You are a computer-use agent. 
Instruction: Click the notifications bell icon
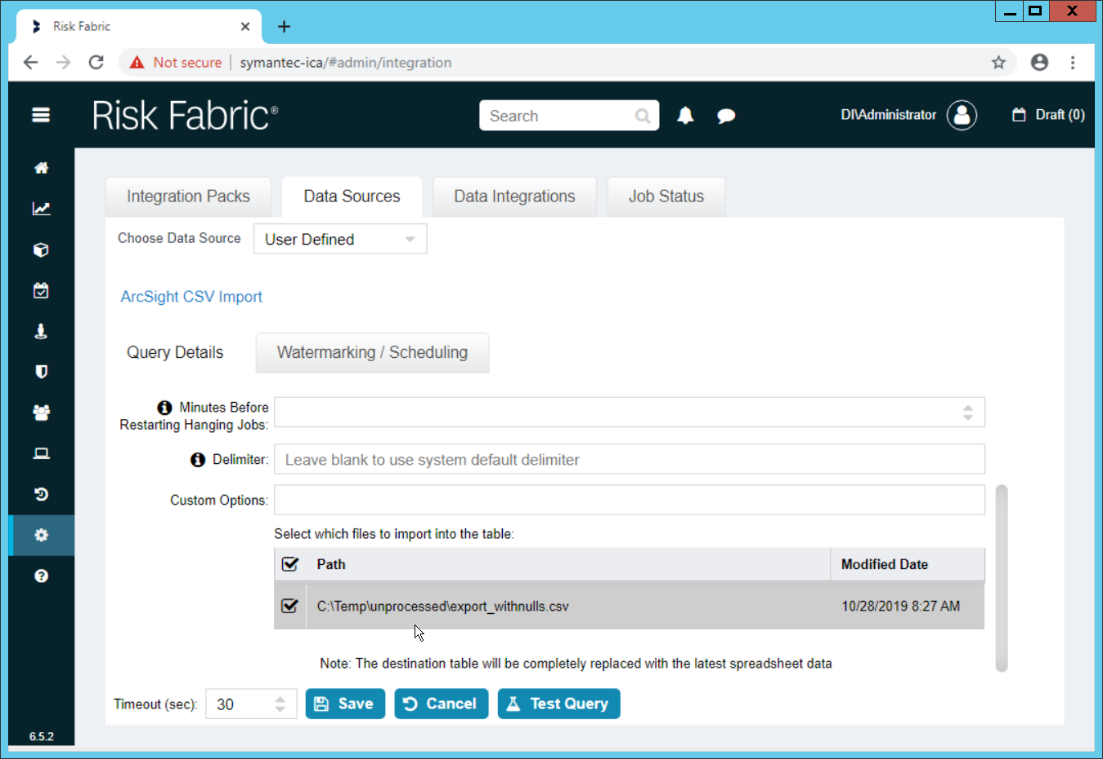tap(685, 116)
